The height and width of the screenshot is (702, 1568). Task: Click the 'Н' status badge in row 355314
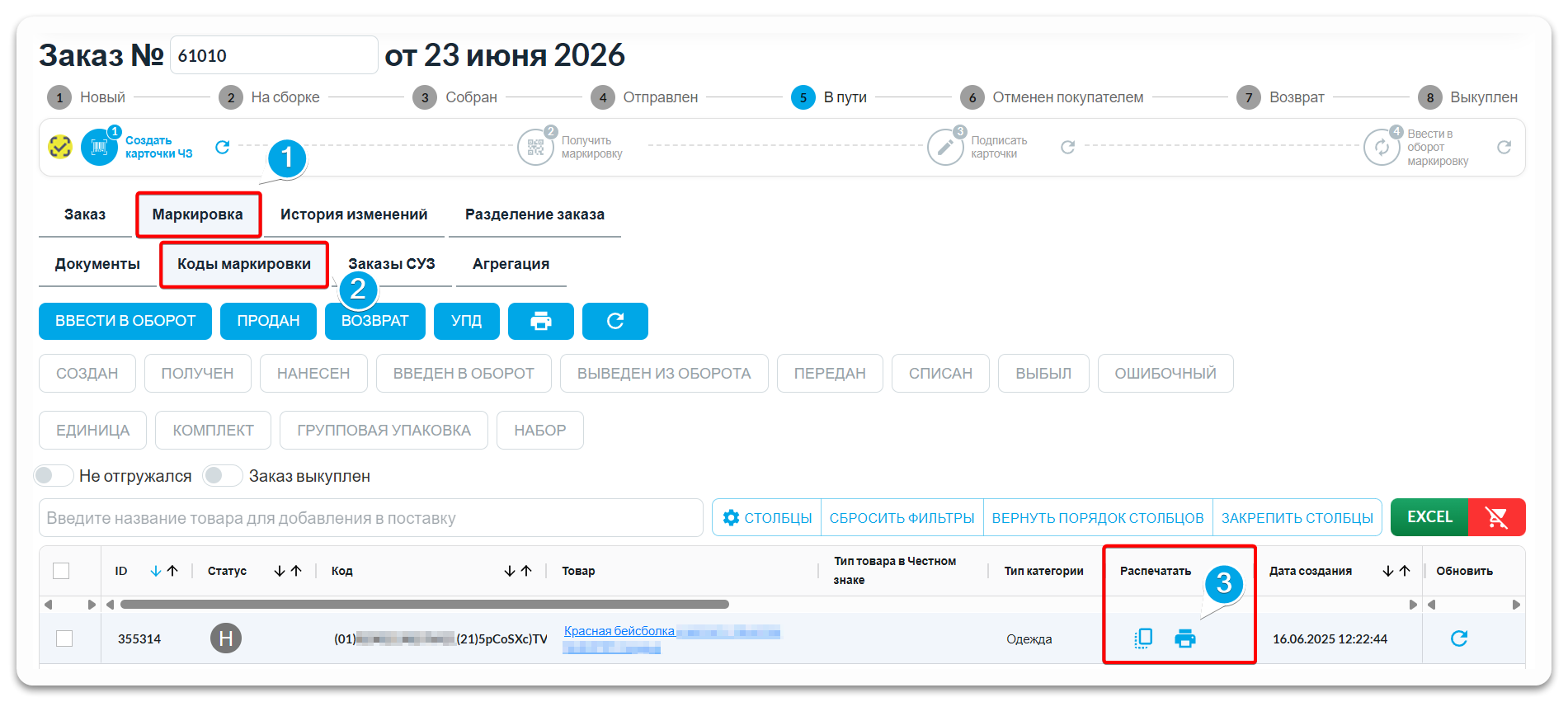226,638
